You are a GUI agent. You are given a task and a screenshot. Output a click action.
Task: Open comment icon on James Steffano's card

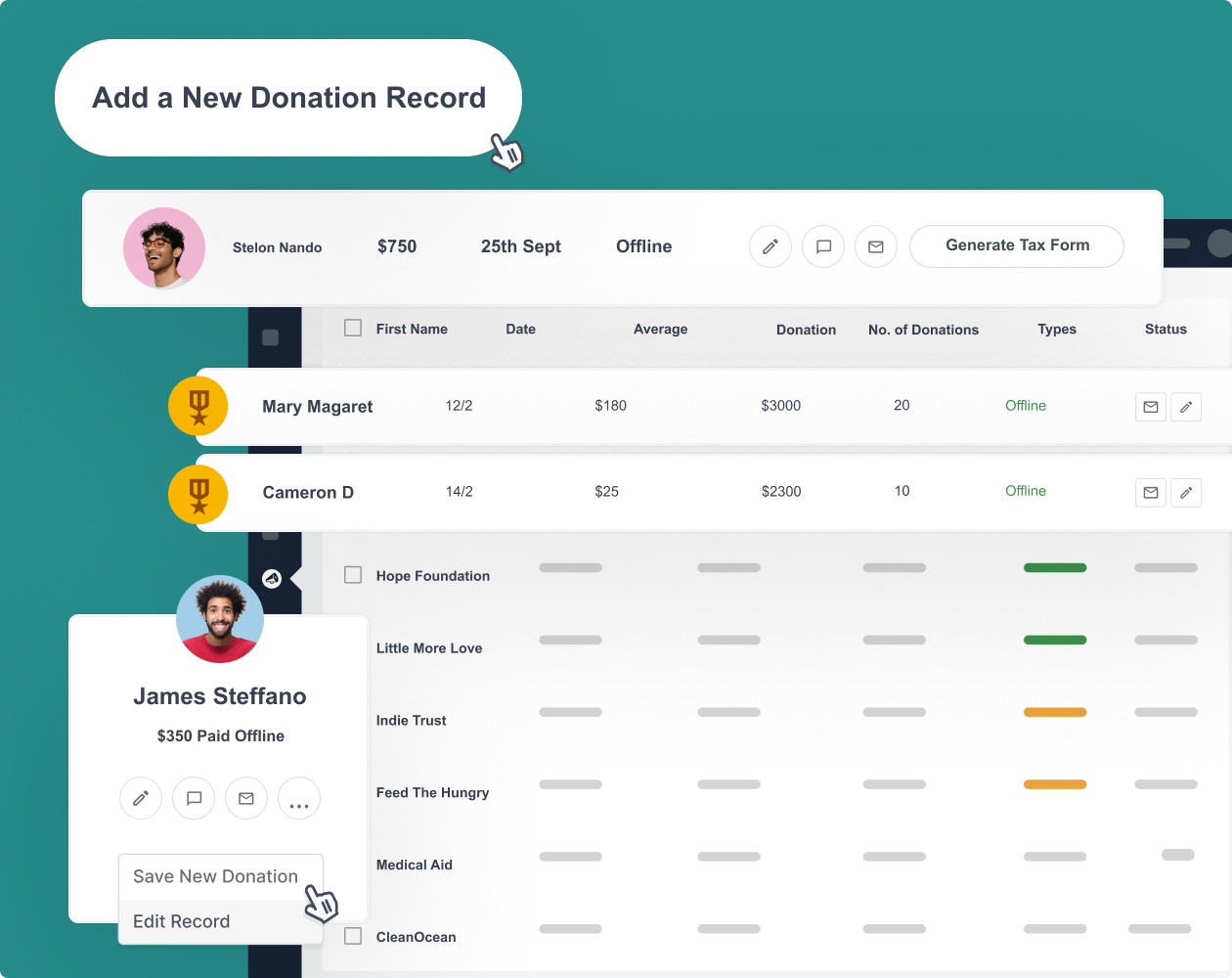[x=194, y=798]
